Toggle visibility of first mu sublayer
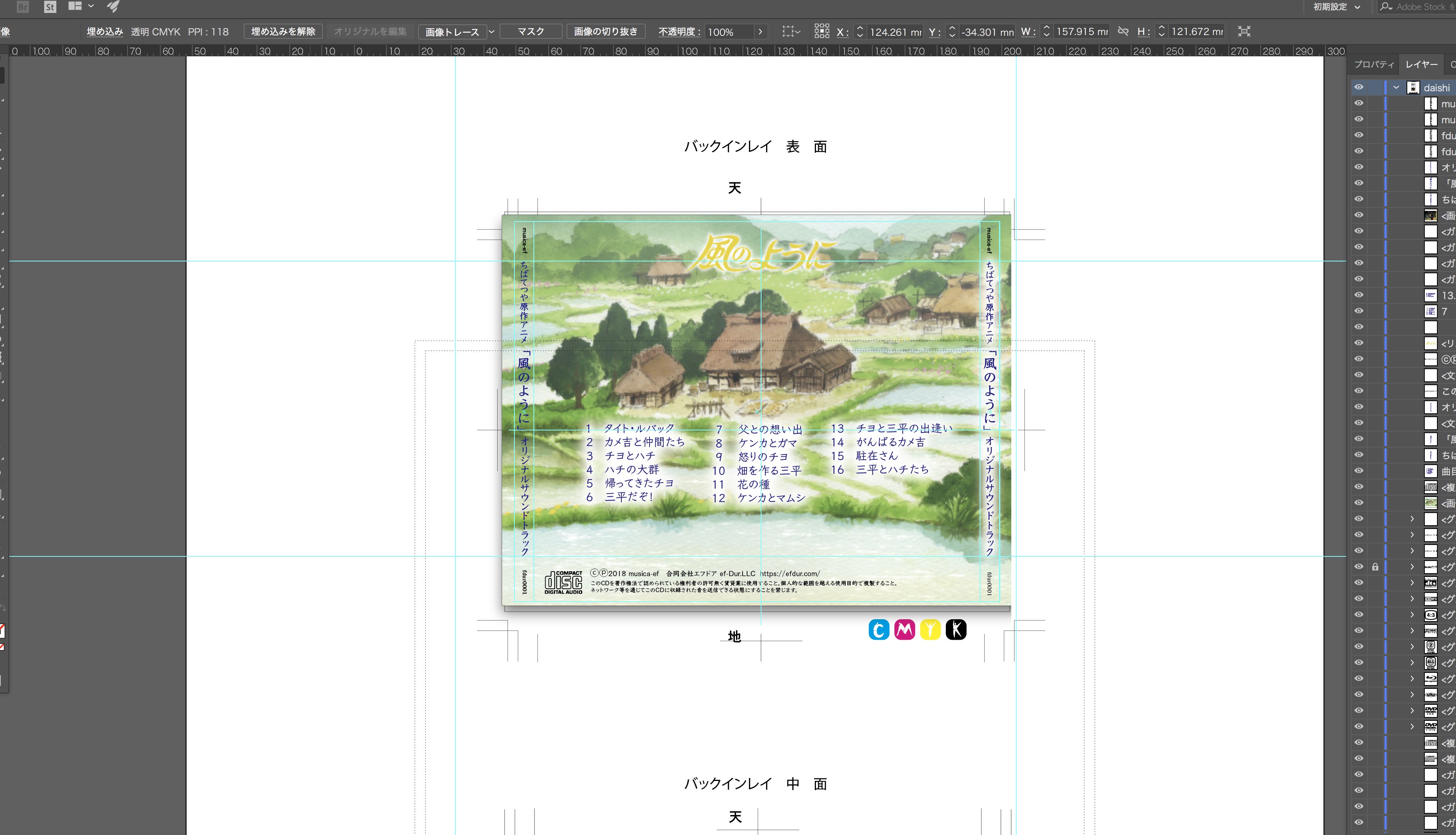This screenshot has height=835, width=1456. (x=1359, y=103)
